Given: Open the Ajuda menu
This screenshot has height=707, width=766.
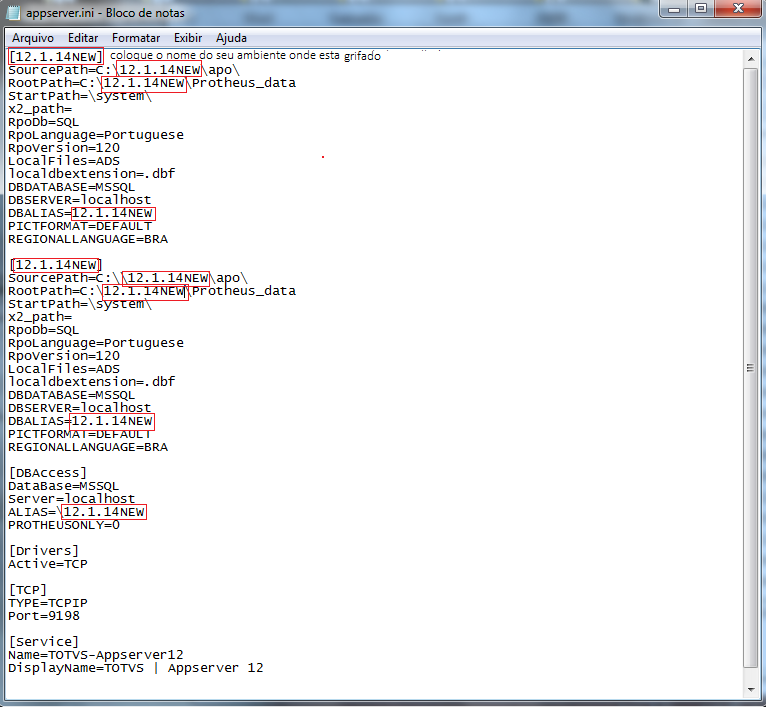Looking at the screenshot, I should pyautogui.click(x=231, y=38).
